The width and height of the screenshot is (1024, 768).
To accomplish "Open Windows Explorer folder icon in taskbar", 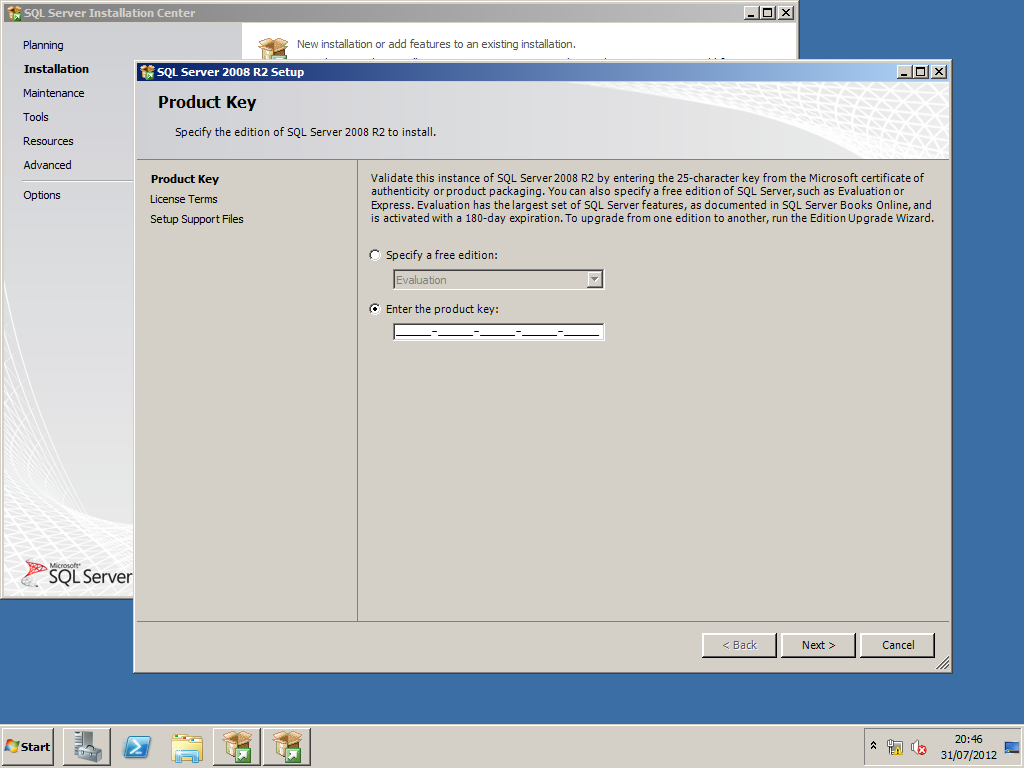I will 187,746.
